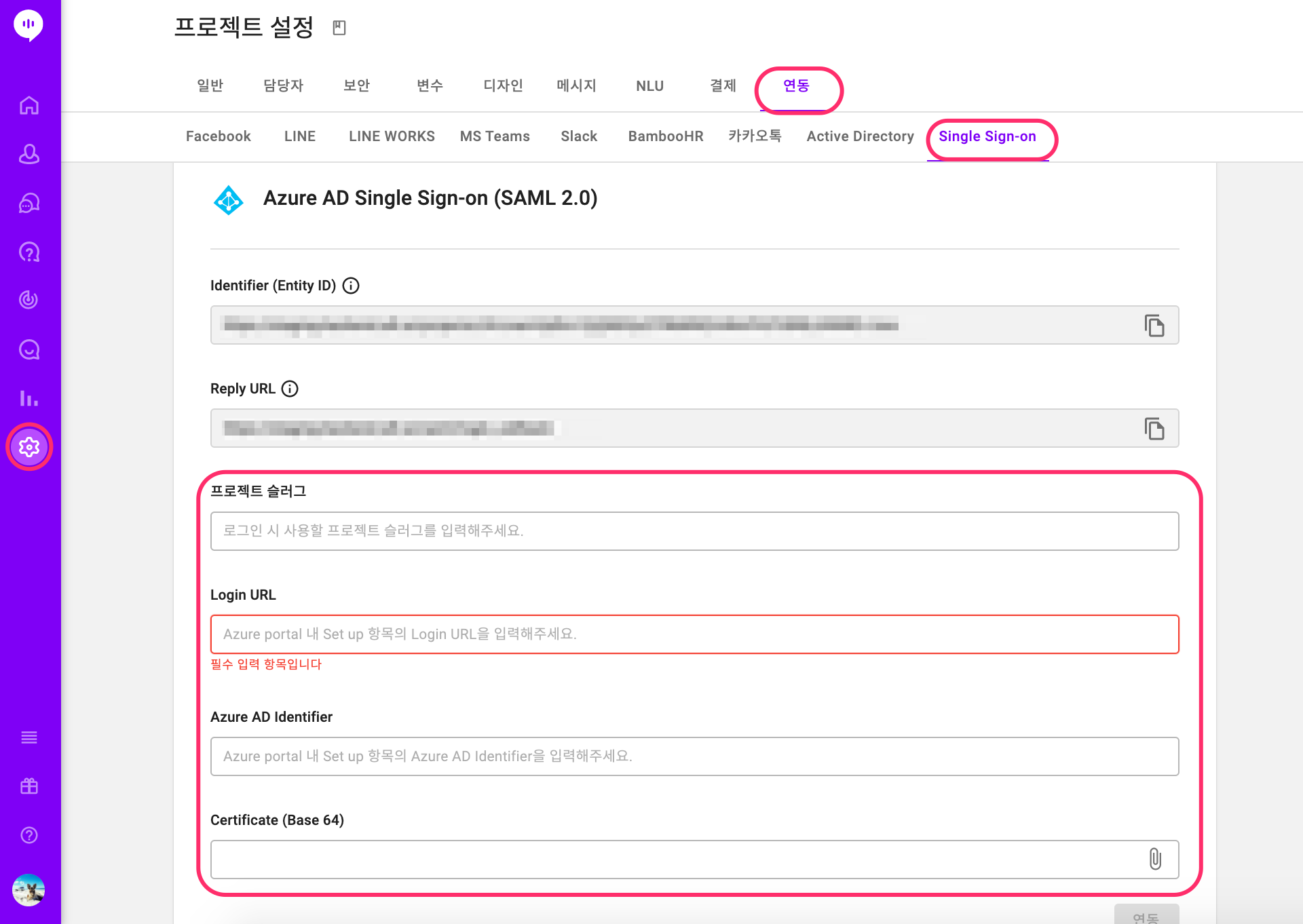Open the help question mark icon

pos(29,835)
